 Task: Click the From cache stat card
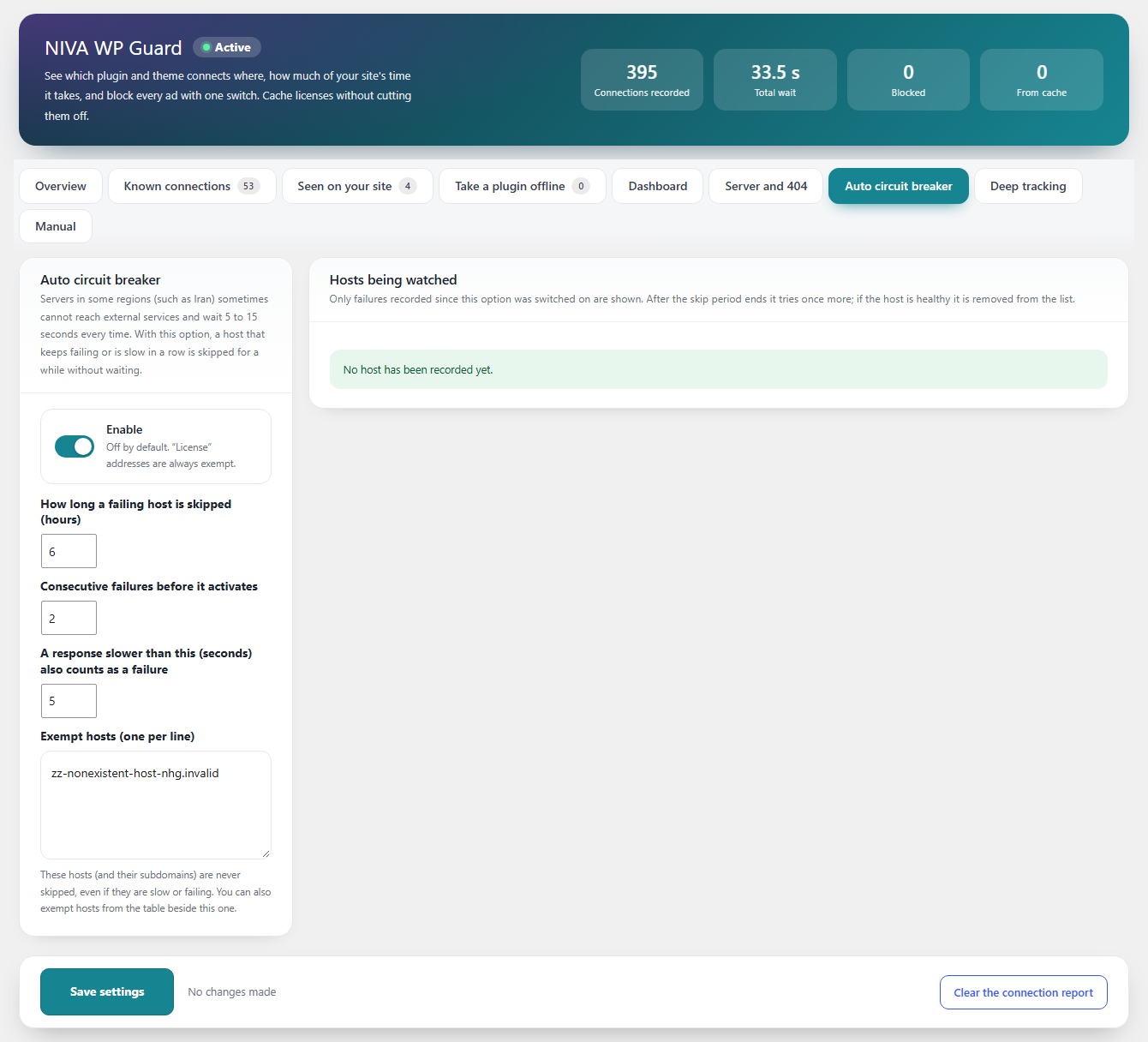point(1042,80)
